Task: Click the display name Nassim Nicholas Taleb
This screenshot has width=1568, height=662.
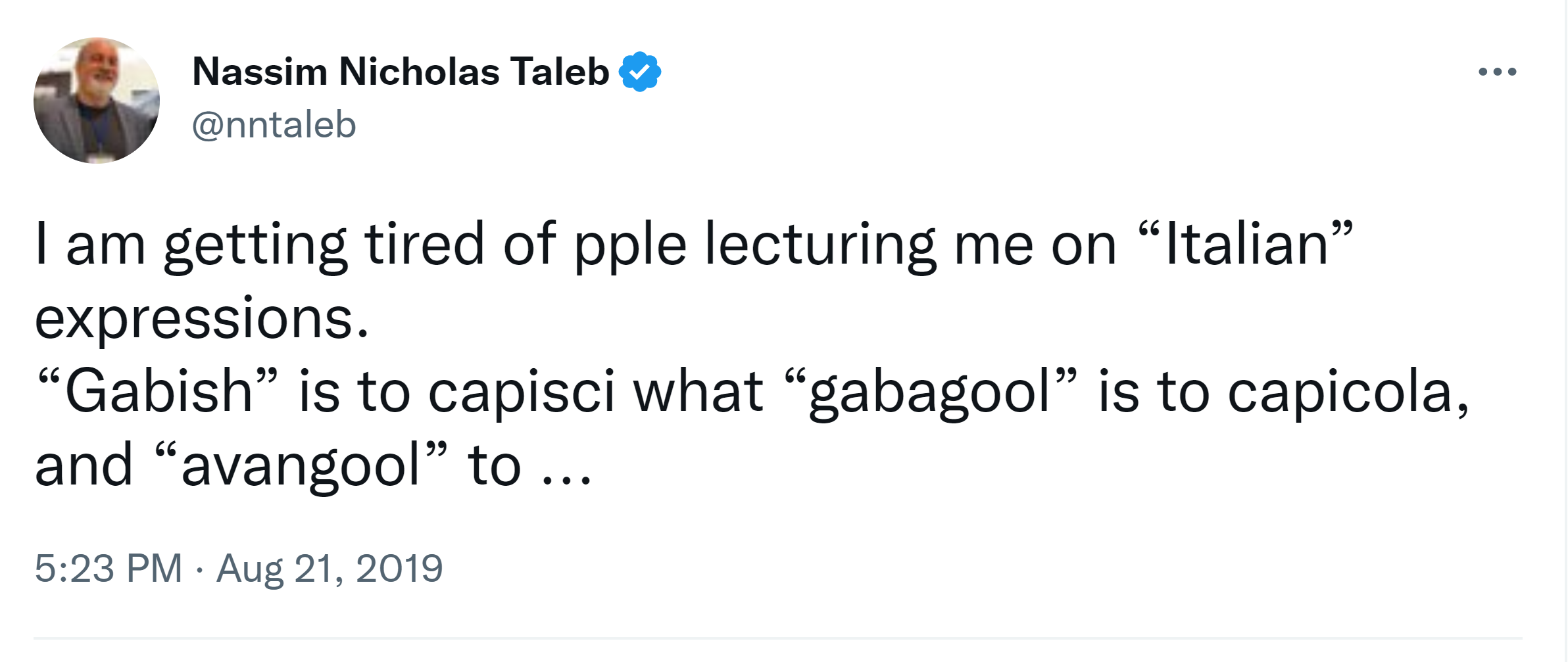Action: pos(401,72)
